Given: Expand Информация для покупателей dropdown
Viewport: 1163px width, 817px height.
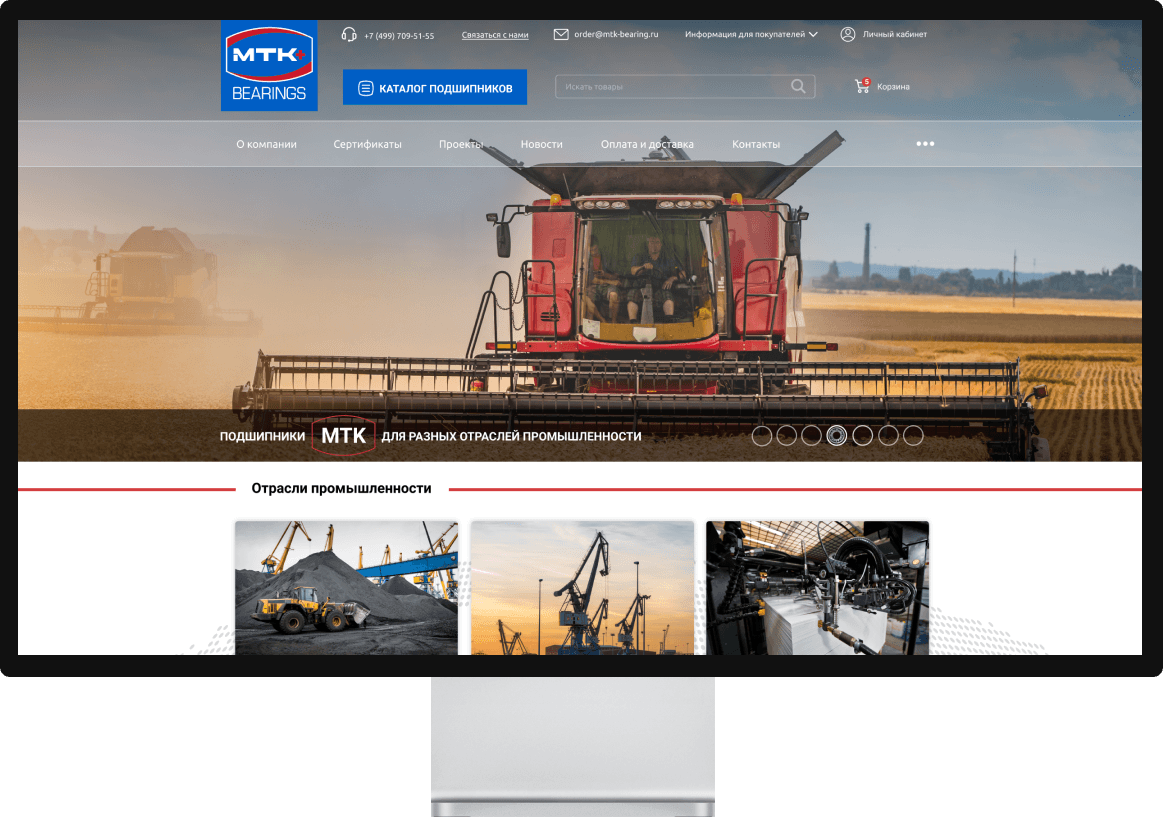Looking at the screenshot, I should pos(751,34).
